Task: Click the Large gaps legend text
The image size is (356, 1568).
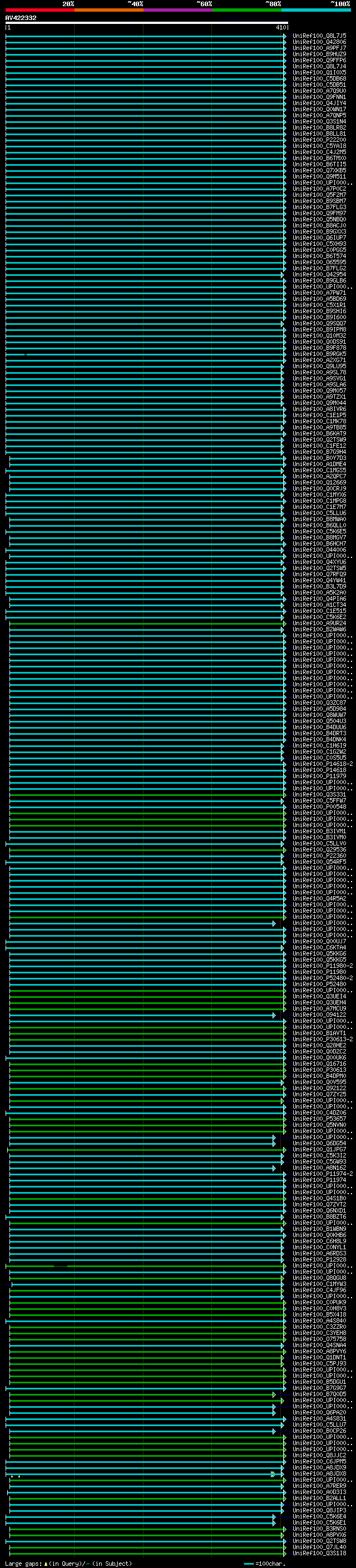Action: (x=68, y=1564)
